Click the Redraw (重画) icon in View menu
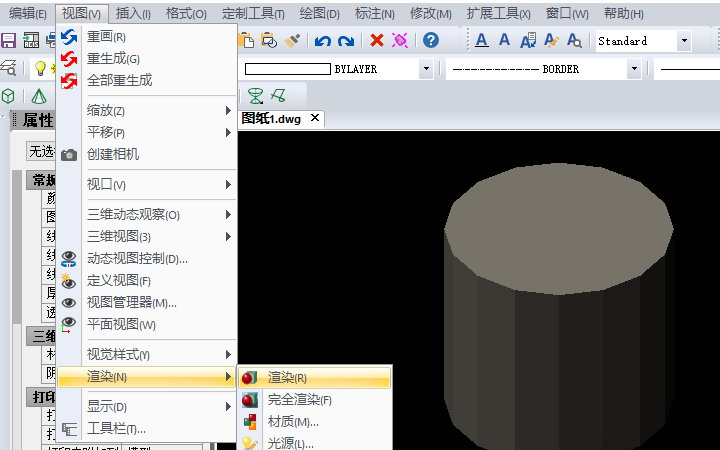The width and height of the screenshot is (720, 450). [69, 37]
